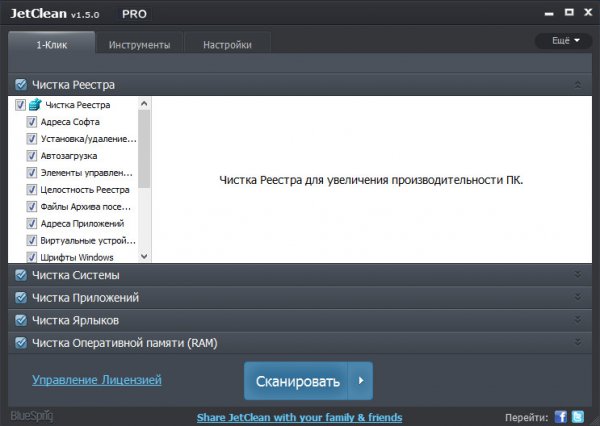Expand the Чистка Системы section chevron

(578, 274)
